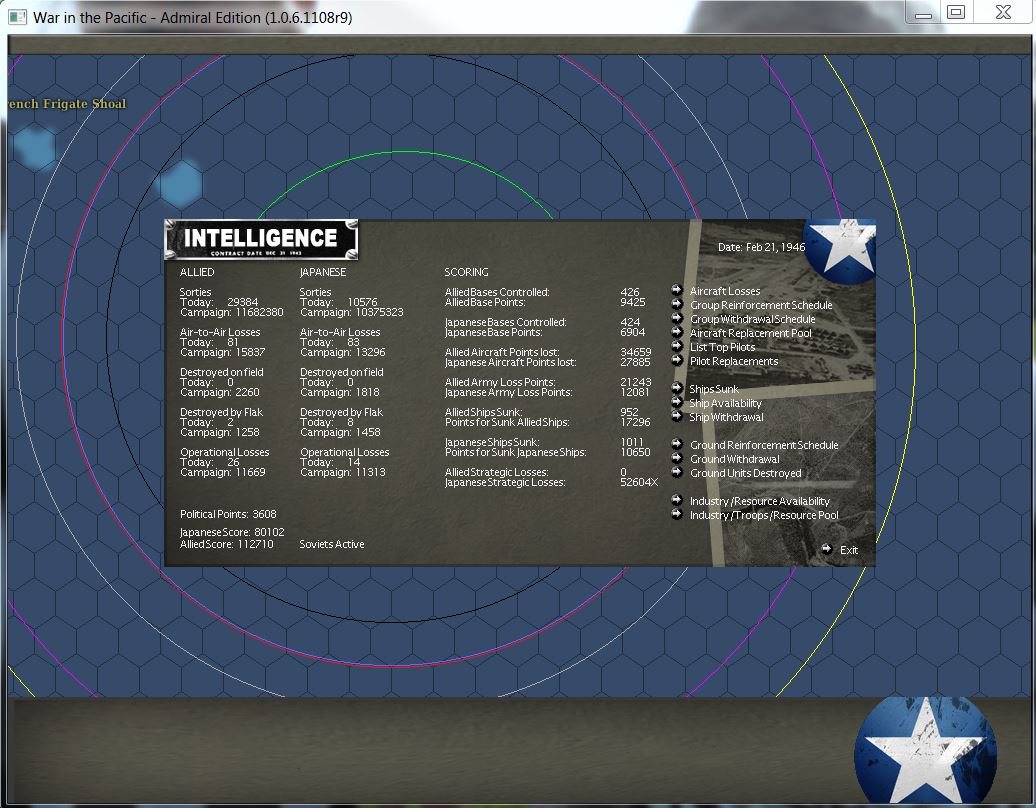Click the arrow icon beside Aircraft Losses
Image resolution: width=1036 pixels, height=808 pixels.
pos(677,290)
